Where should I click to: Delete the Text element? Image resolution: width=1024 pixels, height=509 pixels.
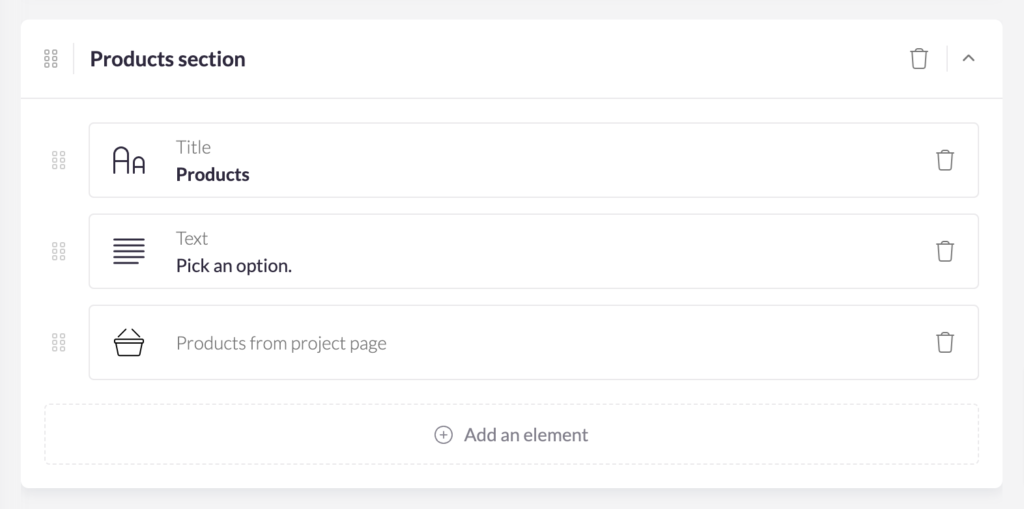click(x=945, y=251)
